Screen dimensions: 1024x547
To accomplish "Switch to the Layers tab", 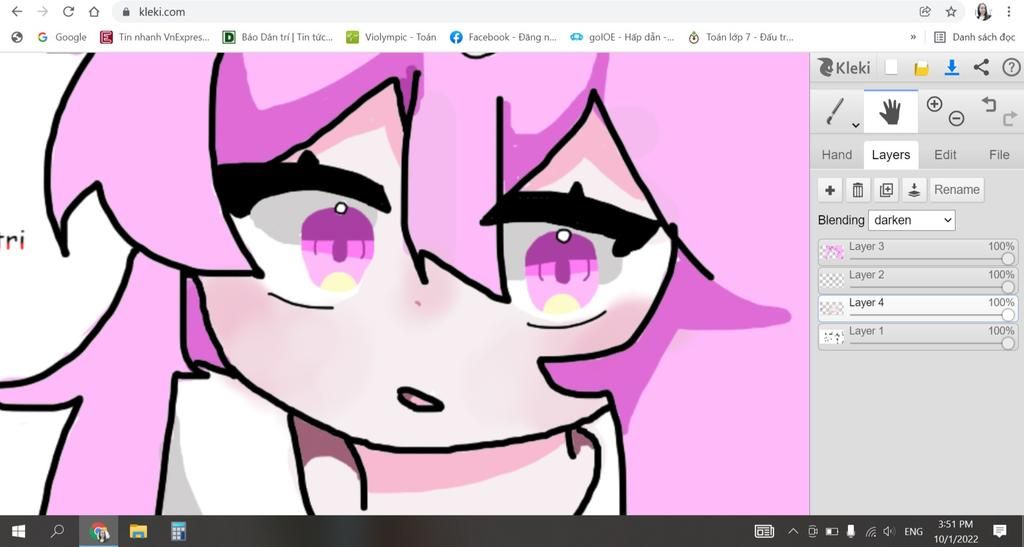I will [891, 155].
